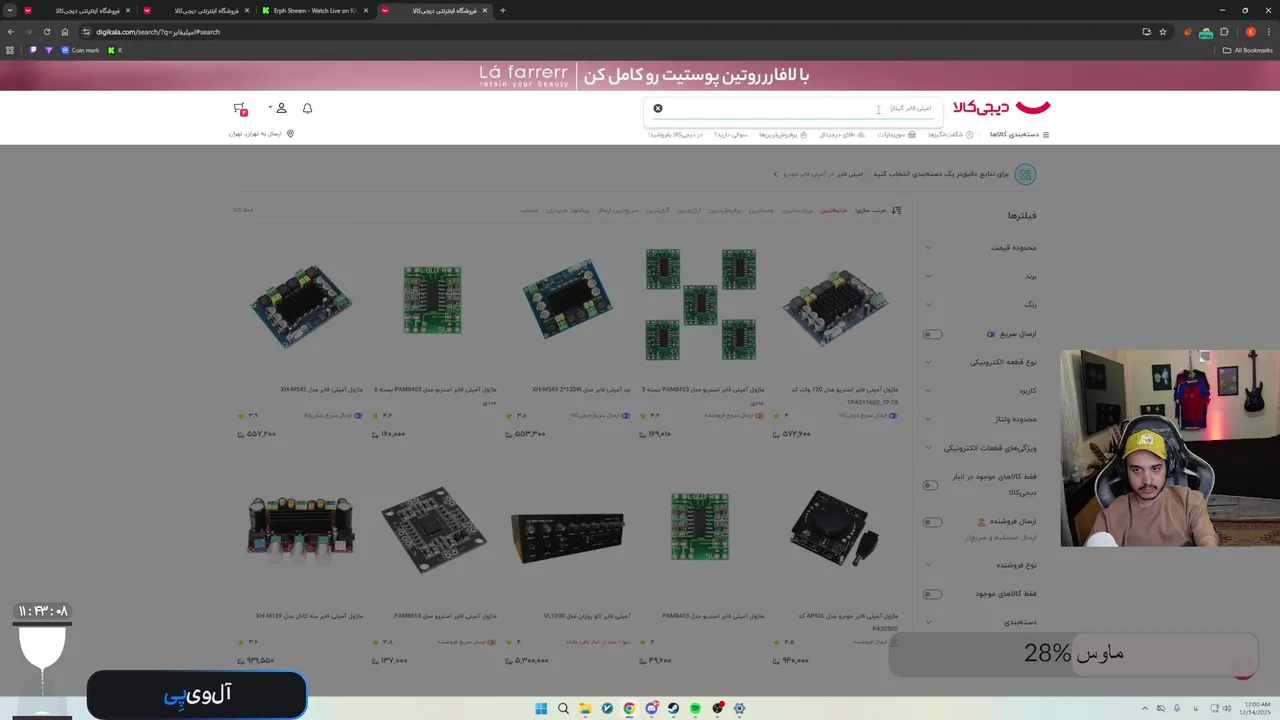Open File Explorer from taskbar
1280x720 pixels.
click(x=585, y=708)
